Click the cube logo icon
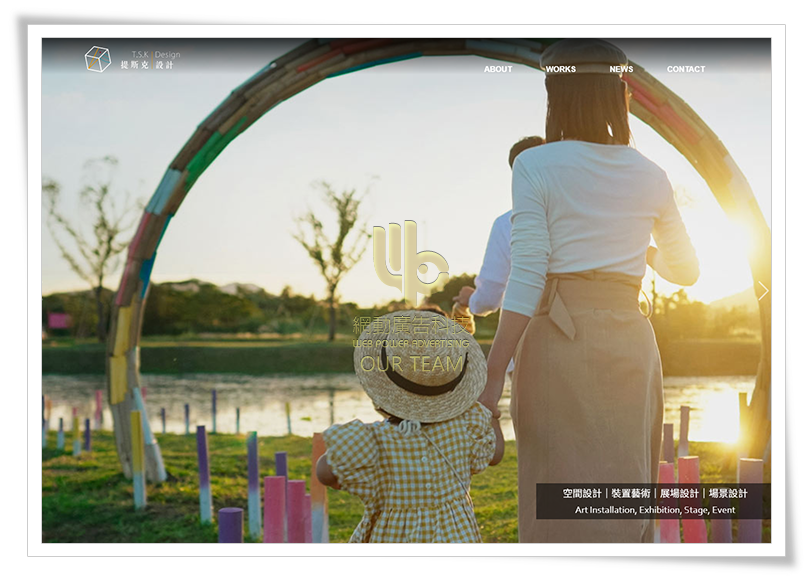Screen dimensions: 810x580 point(97,59)
